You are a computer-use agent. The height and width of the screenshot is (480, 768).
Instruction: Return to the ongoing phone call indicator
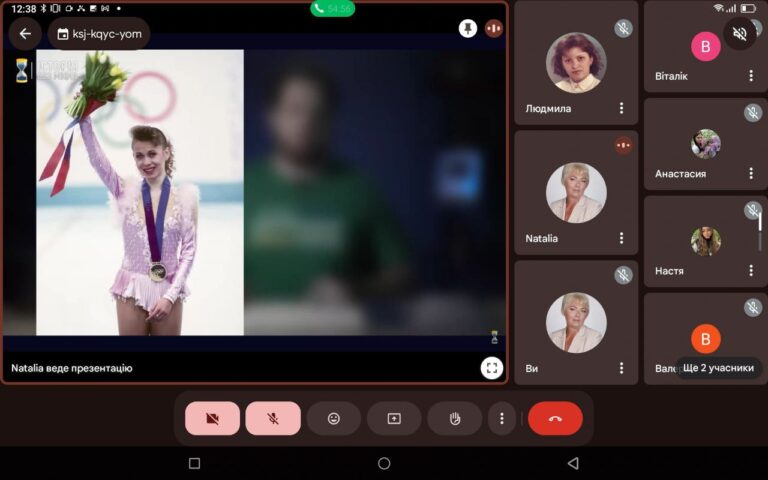pyautogui.click(x=333, y=8)
